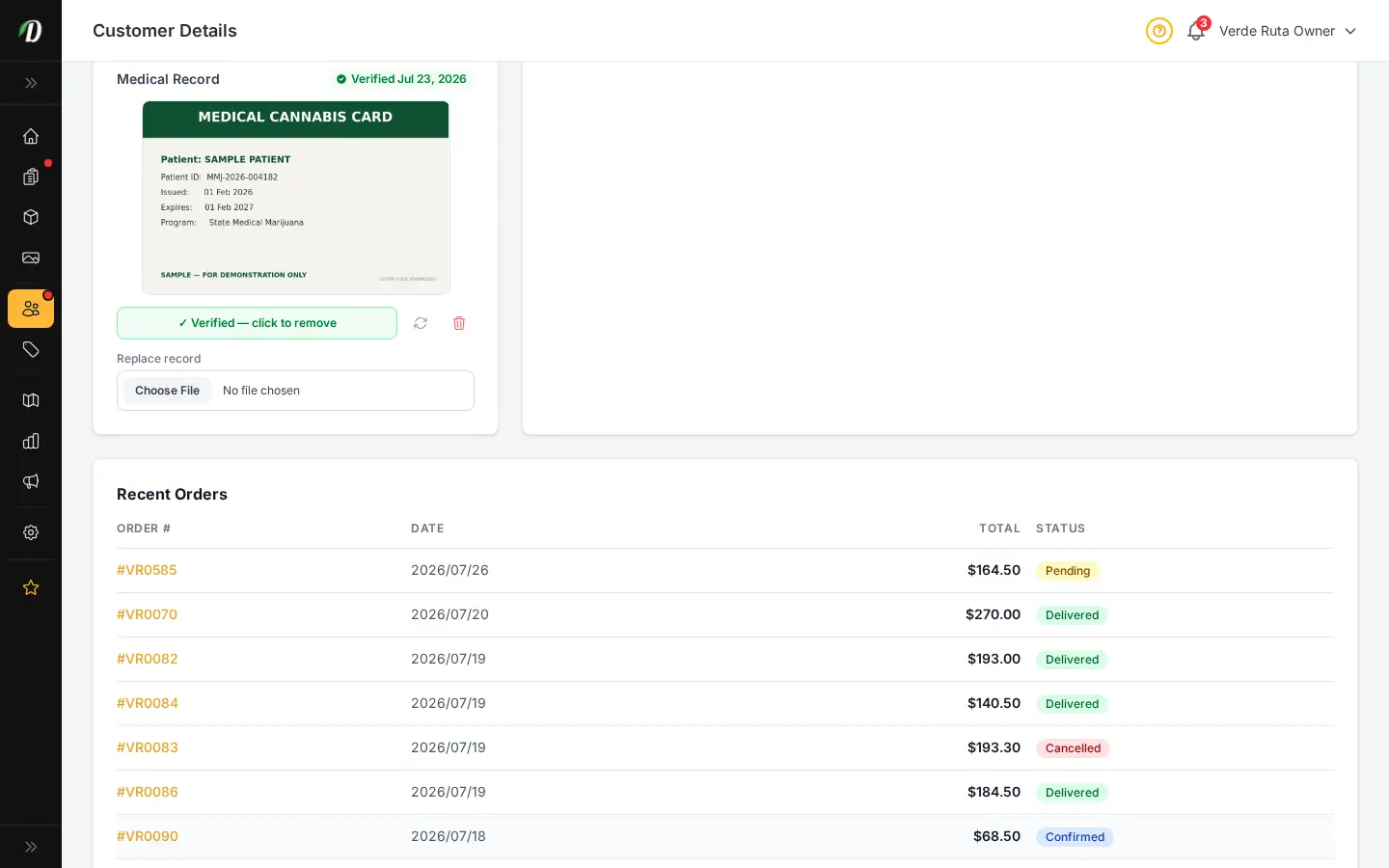Open order #VR0070 link
Viewport: 1389px width, 868px height.
tap(147, 614)
